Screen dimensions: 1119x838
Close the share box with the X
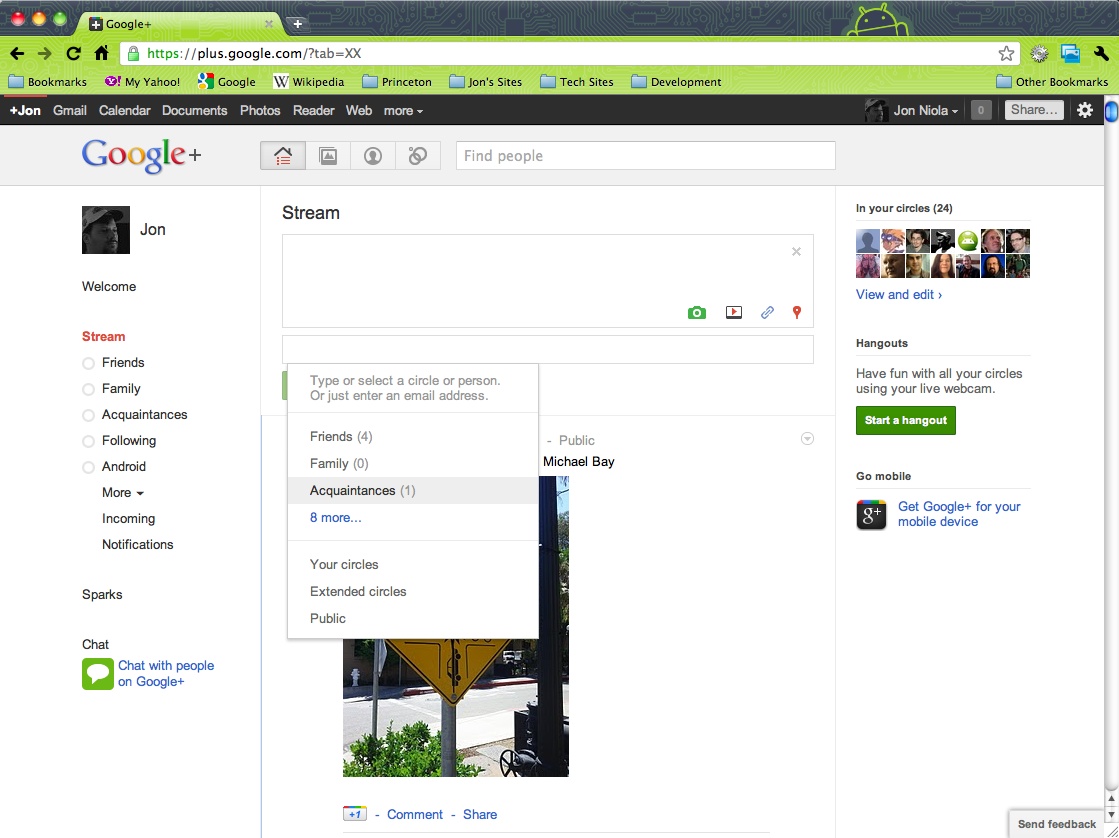(796, 251)
